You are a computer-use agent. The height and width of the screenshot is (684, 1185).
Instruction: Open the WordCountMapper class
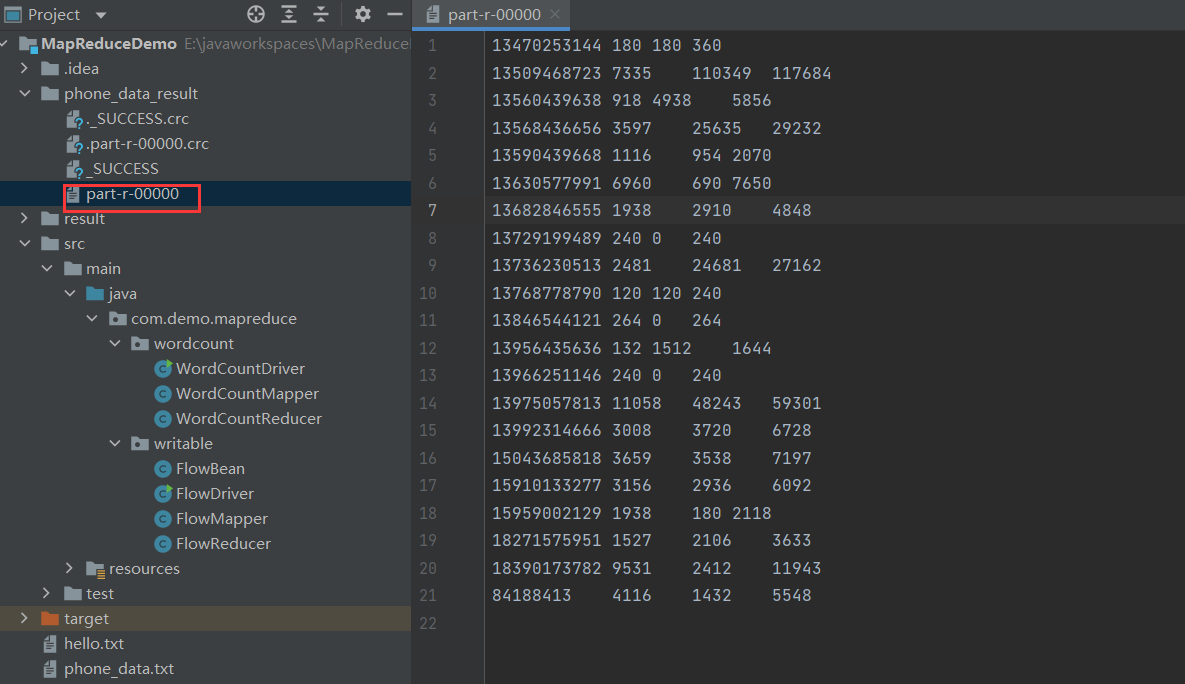tap(247, 394)
